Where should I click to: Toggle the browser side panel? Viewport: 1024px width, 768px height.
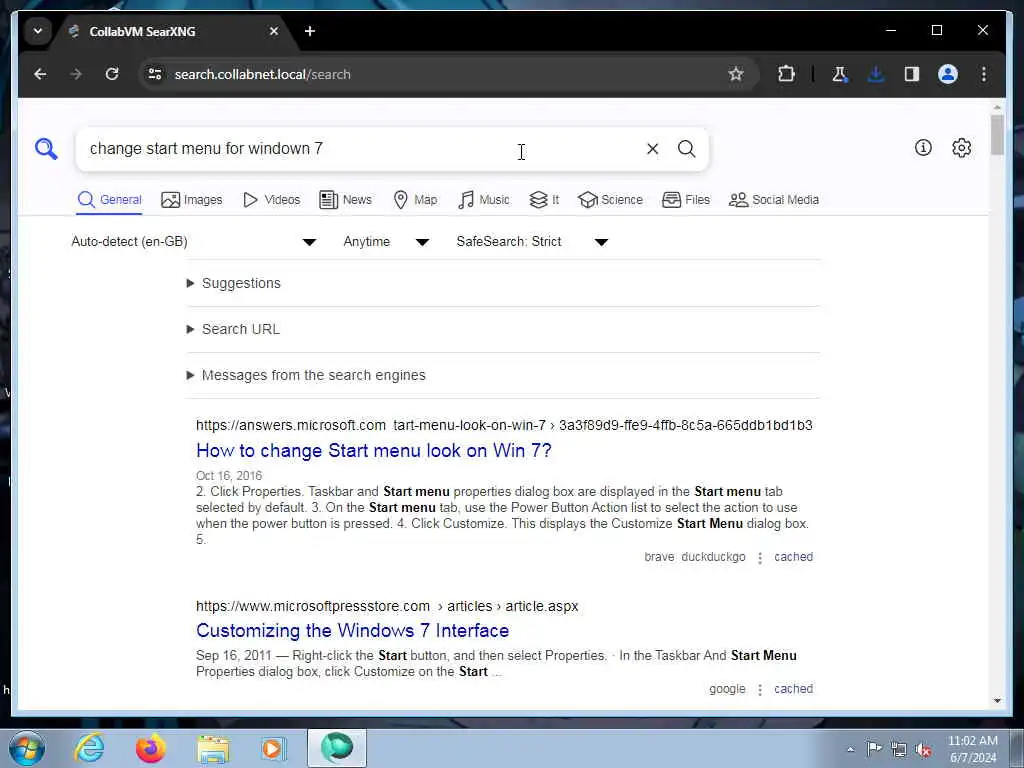pos(912,74)
